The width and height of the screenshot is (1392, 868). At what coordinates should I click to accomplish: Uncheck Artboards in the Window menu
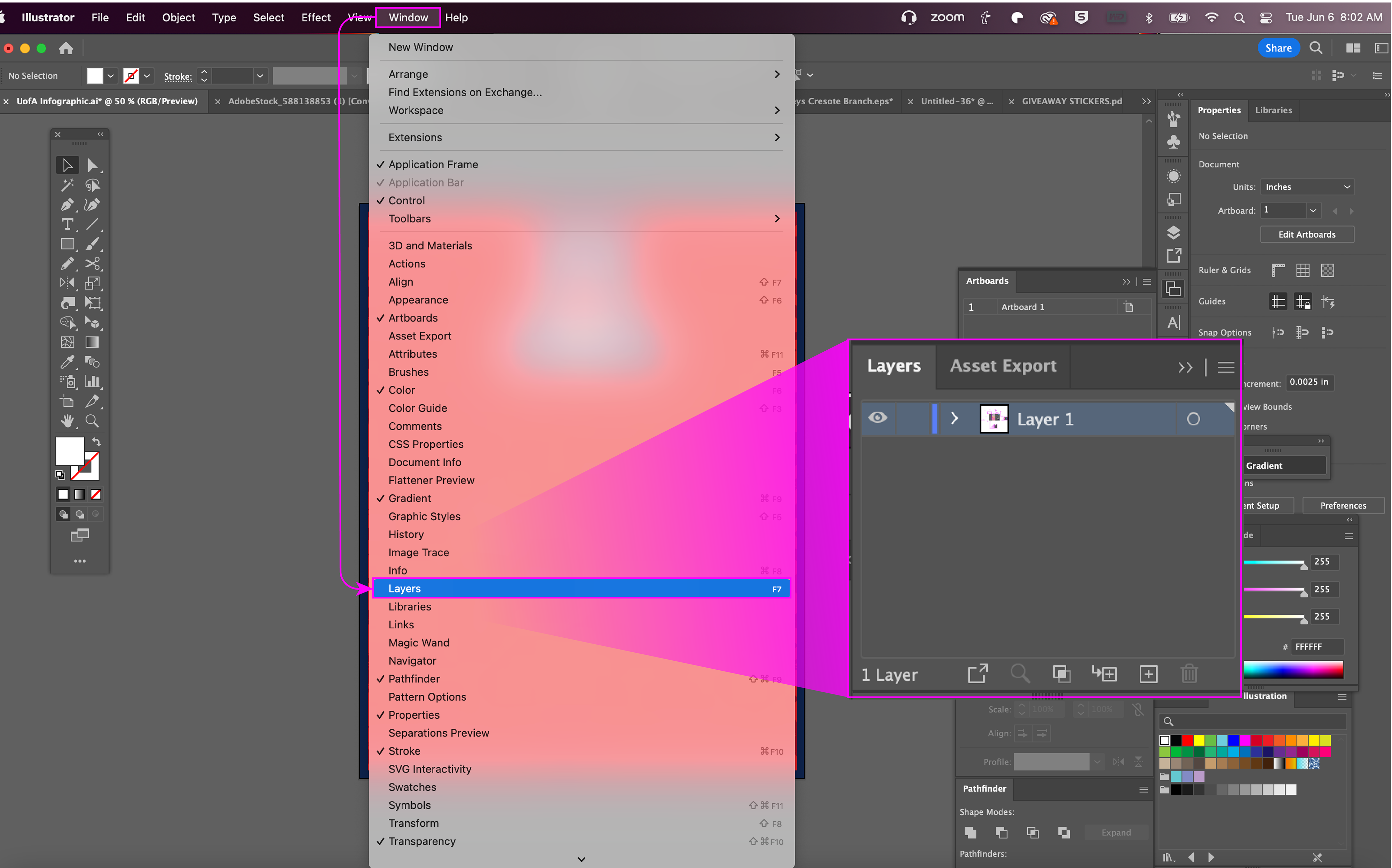pyautogui.click(x=413, y=318)
